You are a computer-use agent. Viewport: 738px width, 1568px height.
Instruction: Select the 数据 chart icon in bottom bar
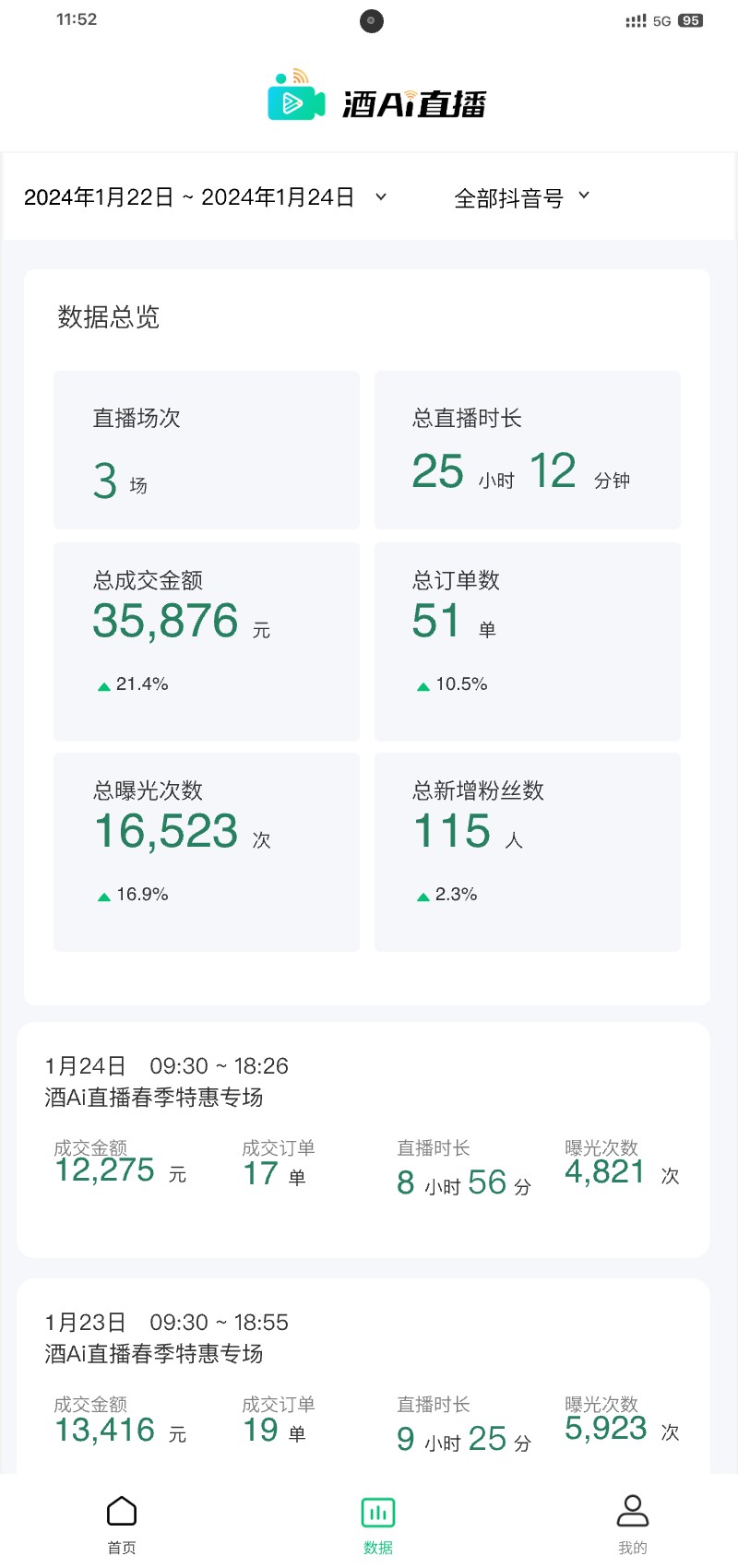[378, 1513]
